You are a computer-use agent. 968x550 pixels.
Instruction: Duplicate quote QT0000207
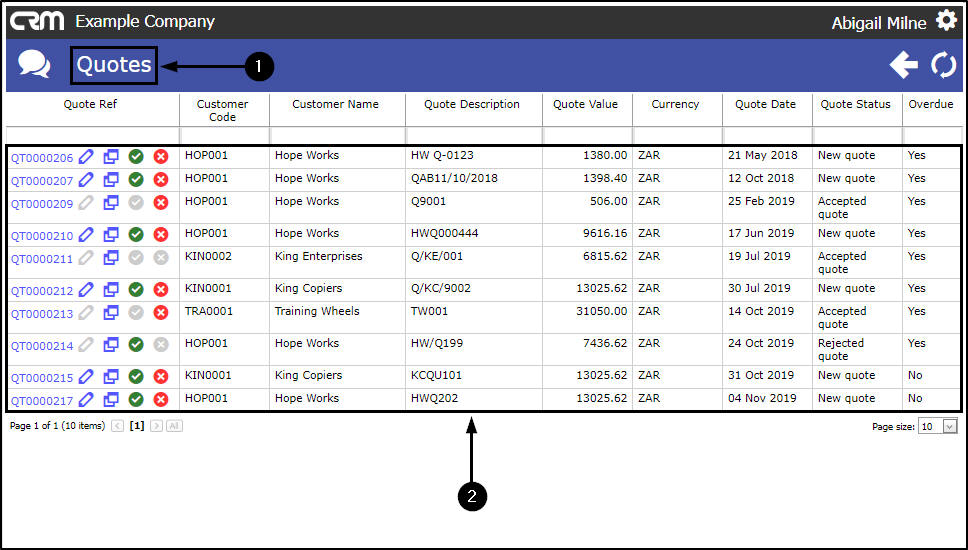click(x=111, y=180)
